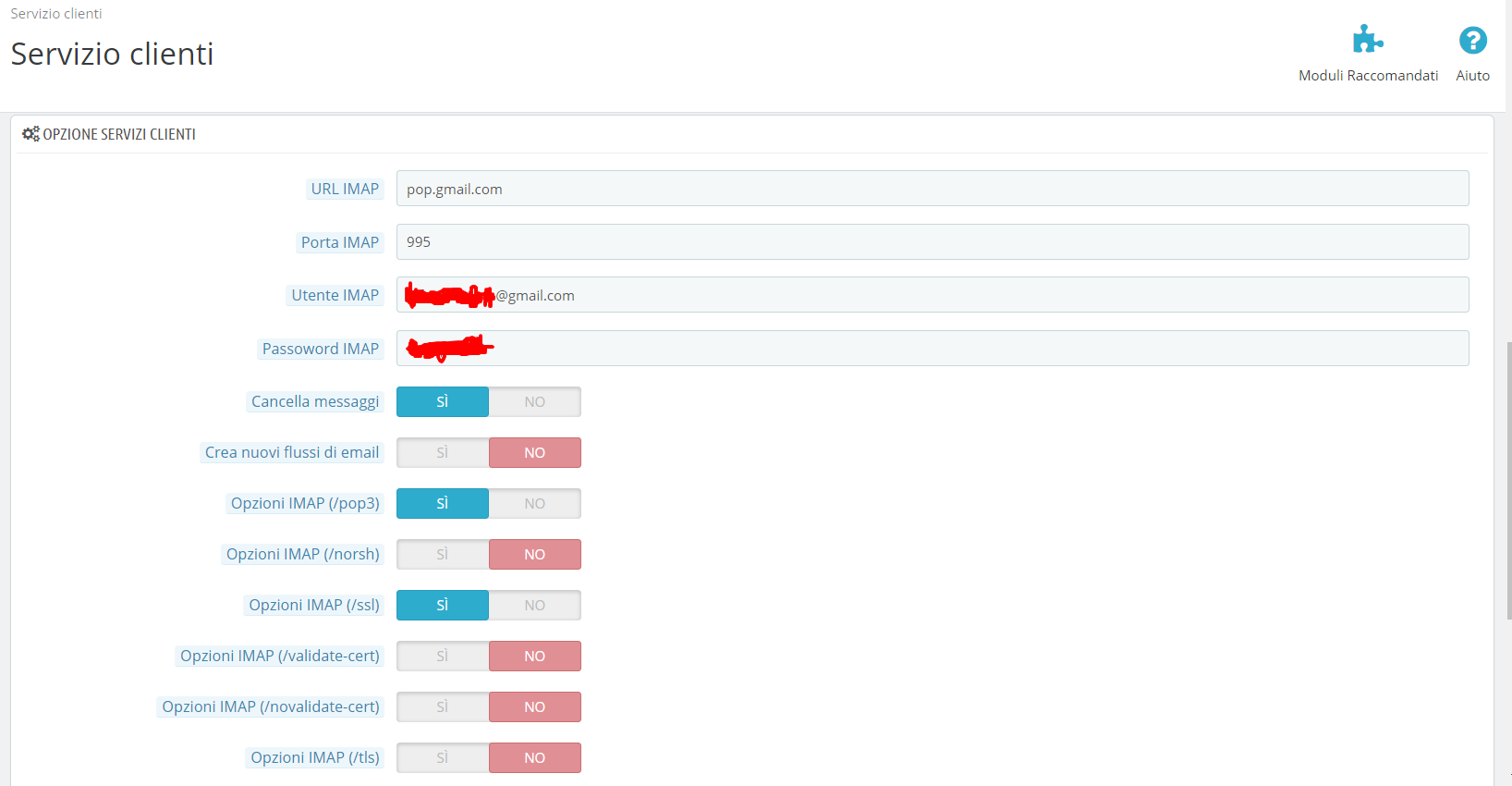Click the vertical page scrollbar

(x=1508, y=481)
